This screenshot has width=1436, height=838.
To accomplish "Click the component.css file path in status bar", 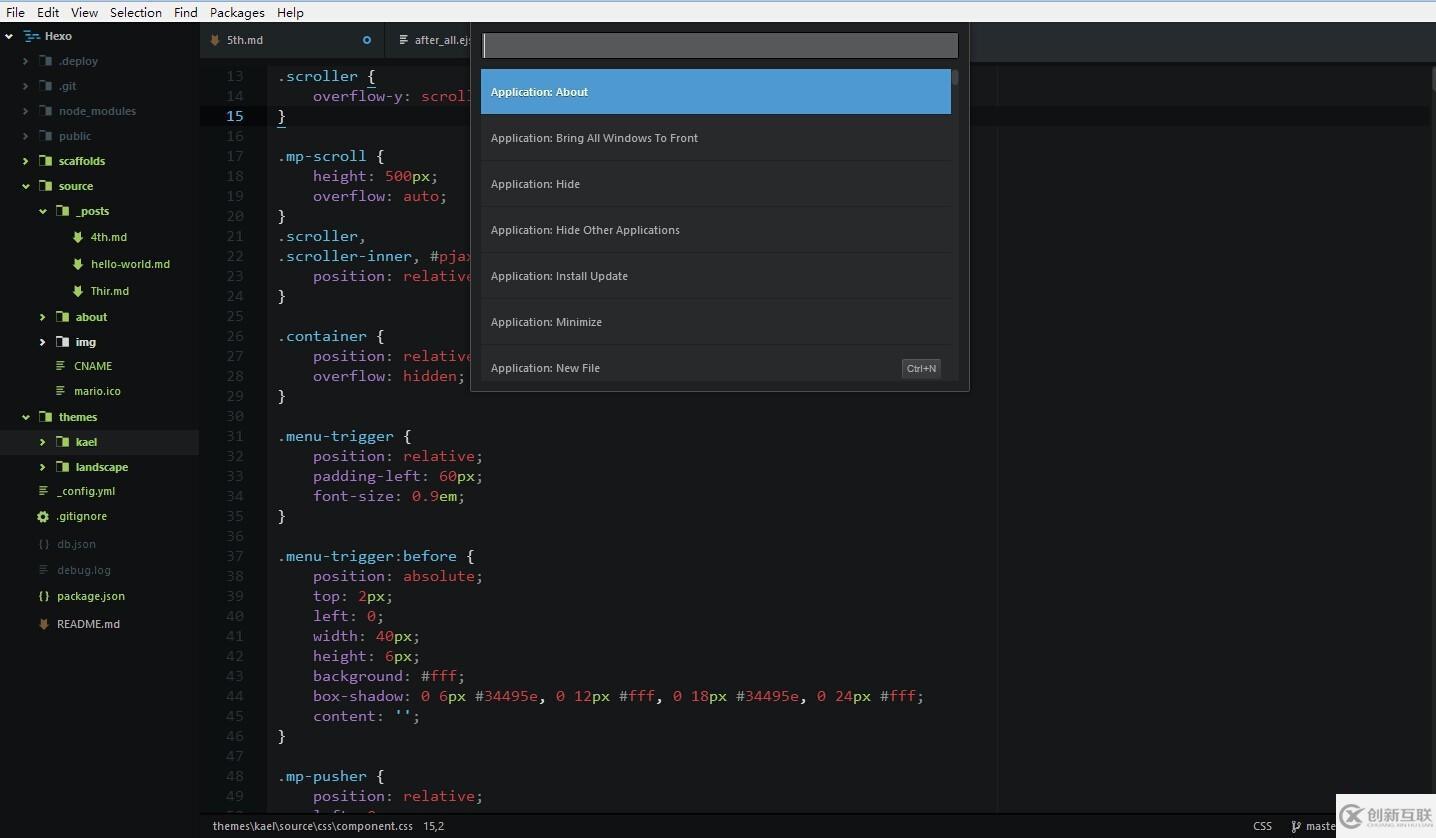I will click(x=313, y=826).
